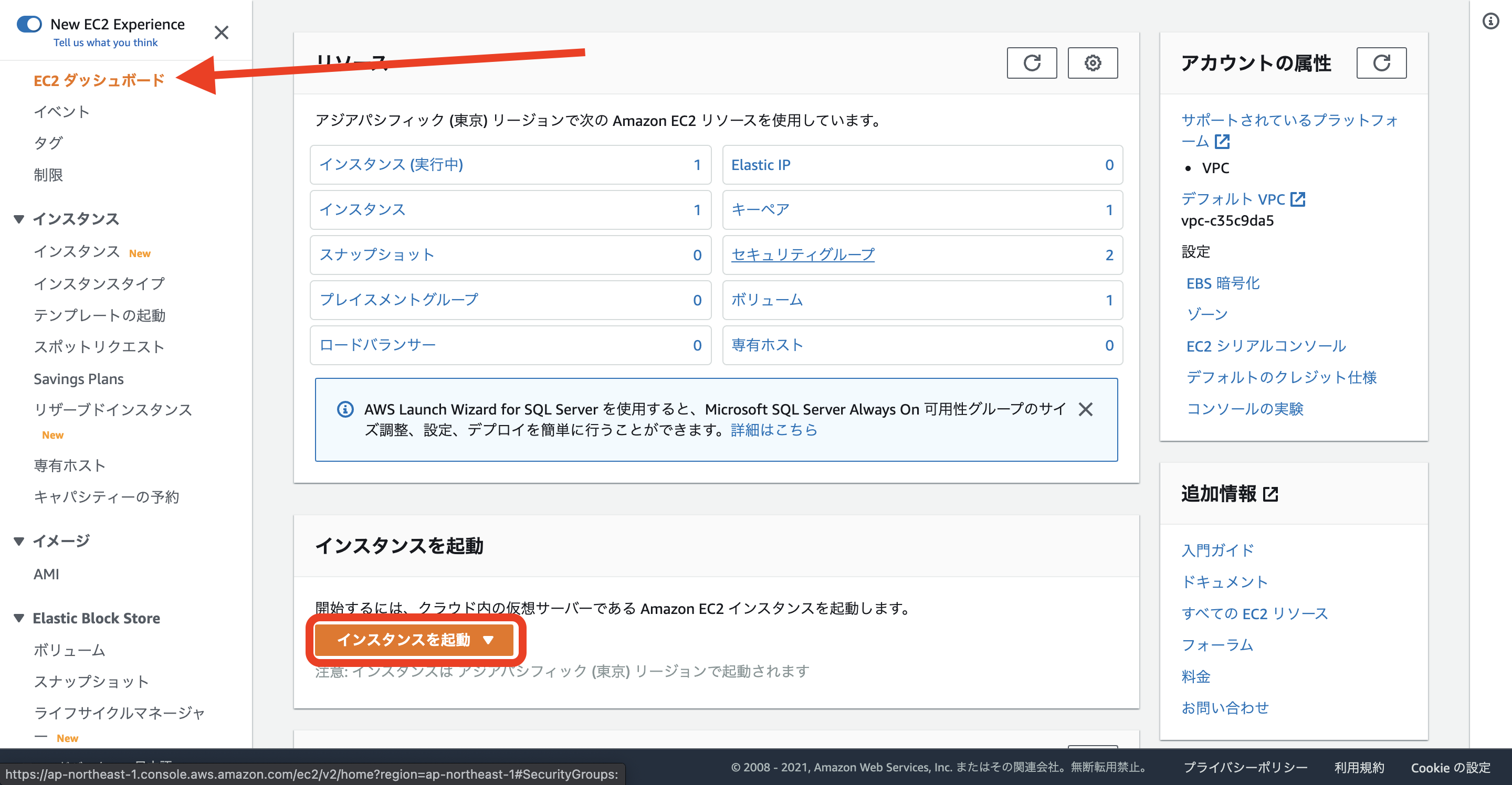Open インスタンスタイプ from sidebar

point(99,283)
